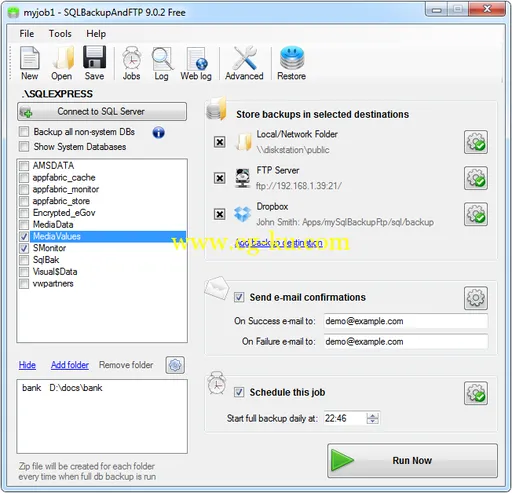This screenshot has width=512, height=493.
Task: Create a new job with New icon
Action: [x=30, y=63]
